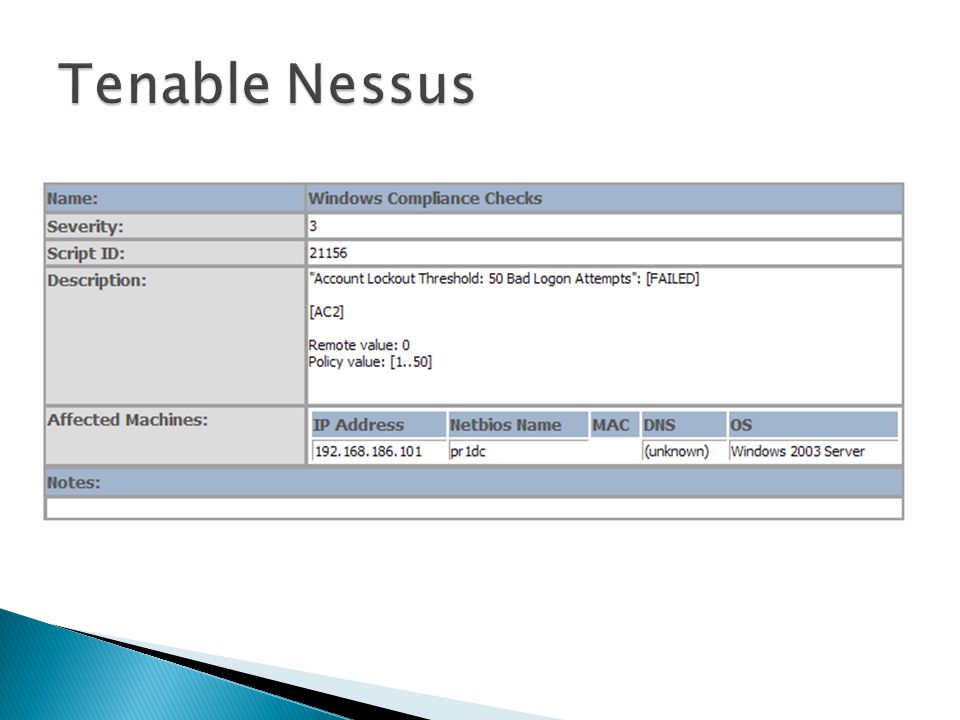
Task: Select the DNS cell '(unknown)'
Action: pyautogui.click(x=684, y=451)
